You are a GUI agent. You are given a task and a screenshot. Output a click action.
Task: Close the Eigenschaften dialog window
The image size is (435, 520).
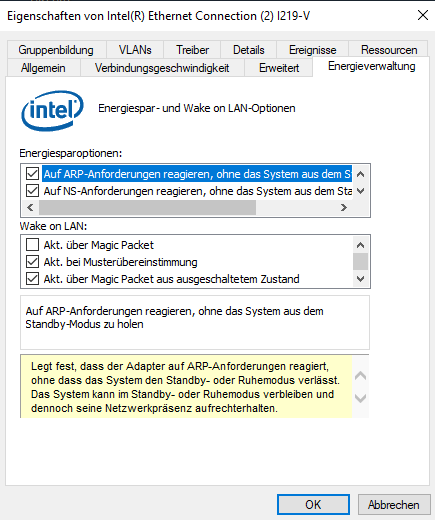point(423,15)
